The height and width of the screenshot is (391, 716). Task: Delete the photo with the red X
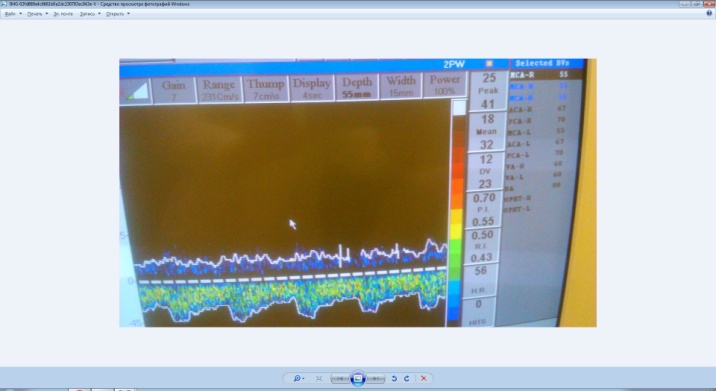(423, 378)
